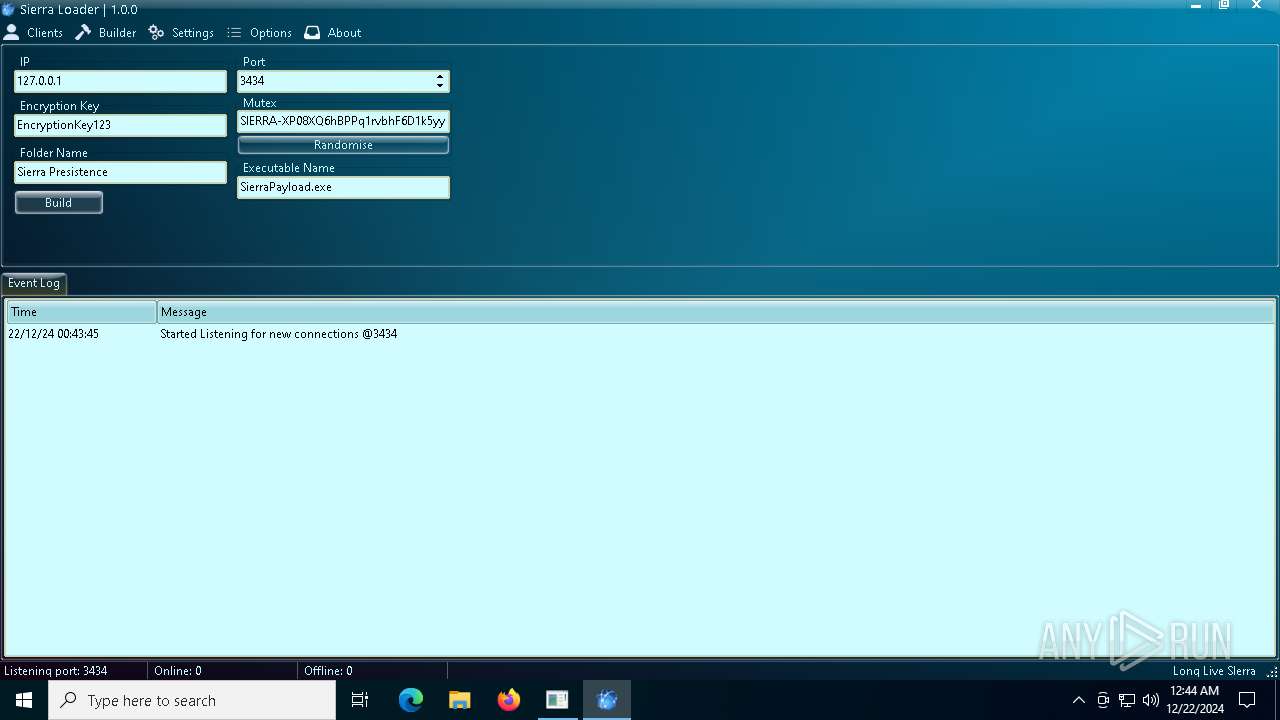Decrease the Port value with down arrow
Screen dimensions: 1280x720
[x=440, y=86]
